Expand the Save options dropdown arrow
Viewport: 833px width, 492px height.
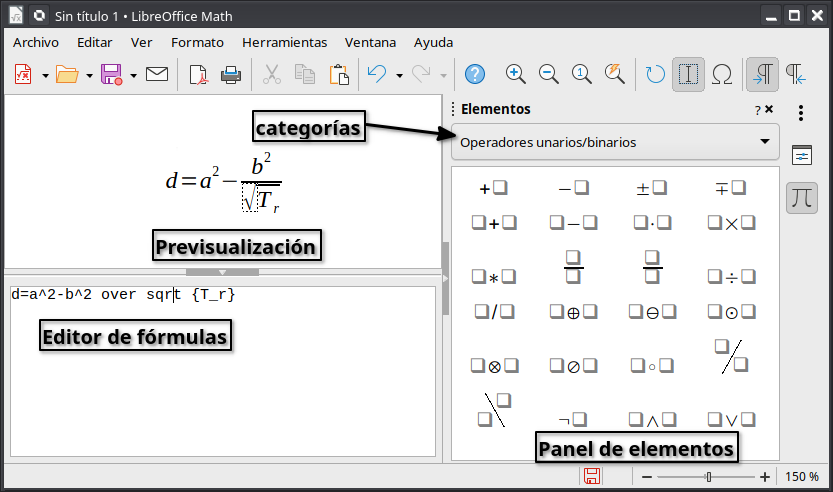[133, 75]
